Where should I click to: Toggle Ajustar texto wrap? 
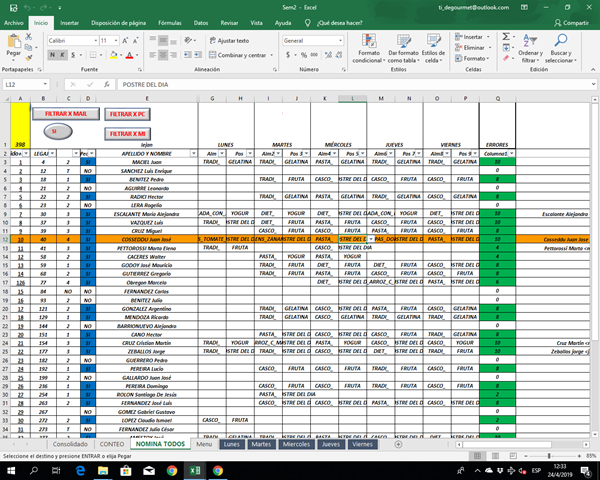pos(229,41)
